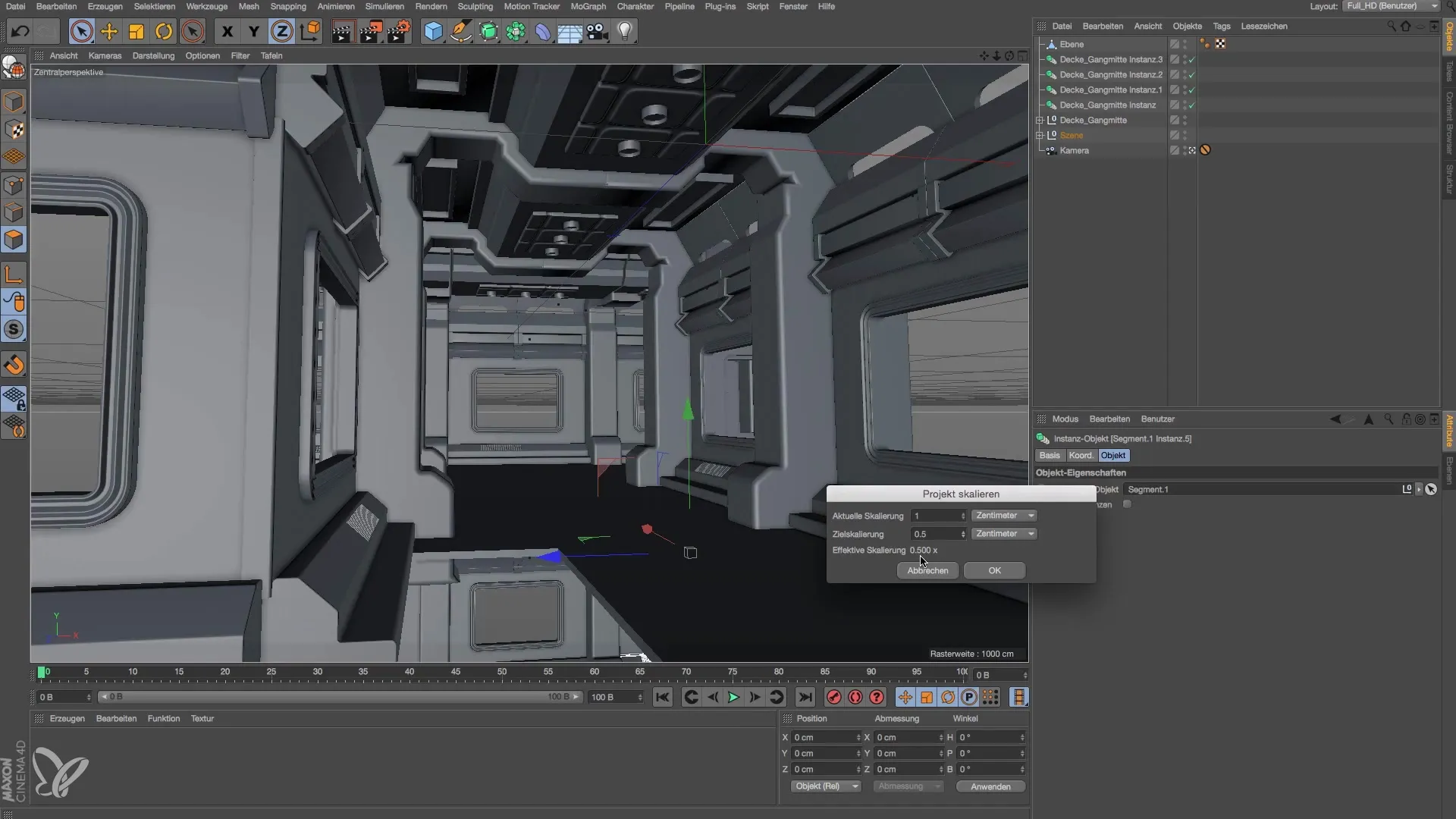Viewport: 1456px width, 819px height.
Task: Add a Cube primitive object
Action: point(433,31)
